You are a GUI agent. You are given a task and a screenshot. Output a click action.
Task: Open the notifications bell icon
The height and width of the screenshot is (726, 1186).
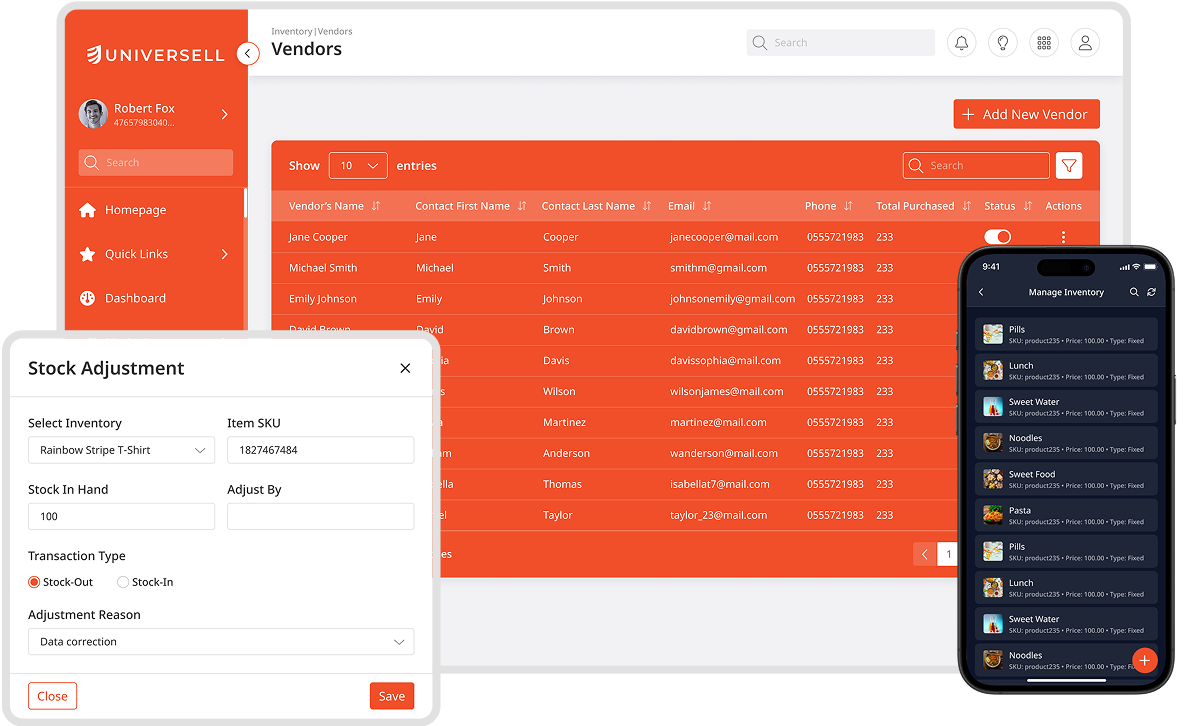click(x=961, y=43)
